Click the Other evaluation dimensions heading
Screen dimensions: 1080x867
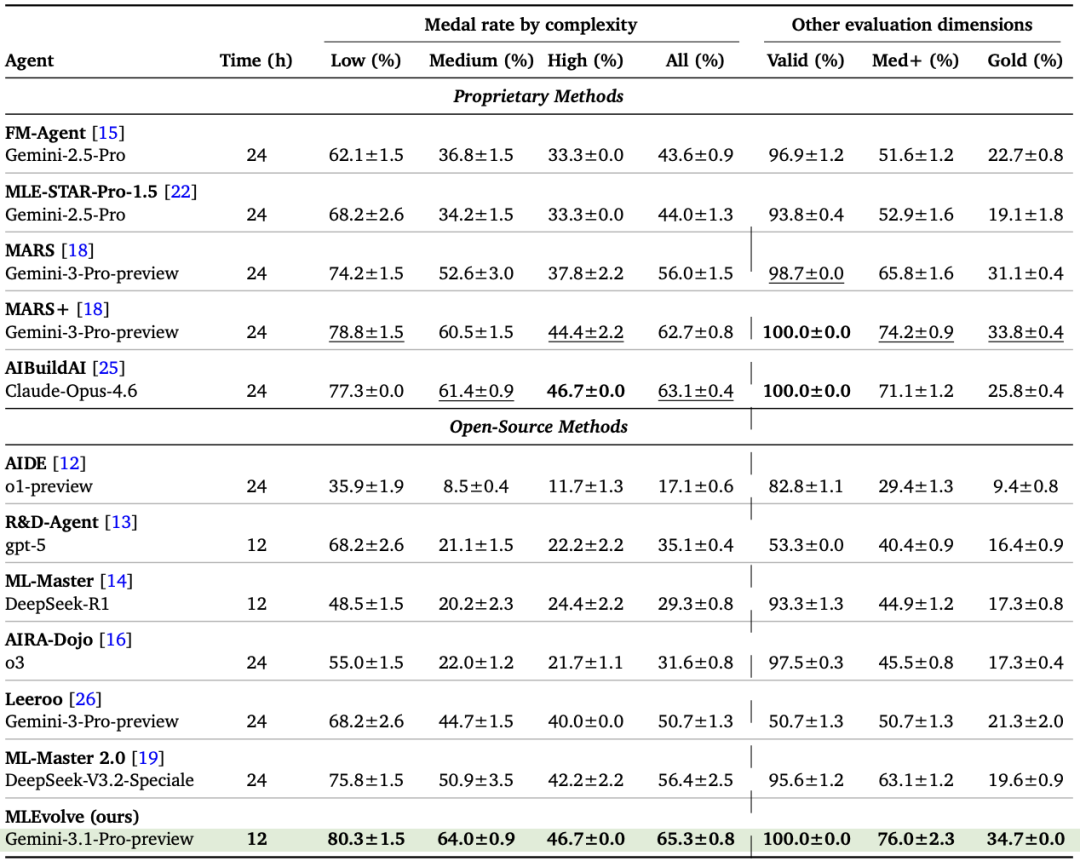click(x=912, y=25)
